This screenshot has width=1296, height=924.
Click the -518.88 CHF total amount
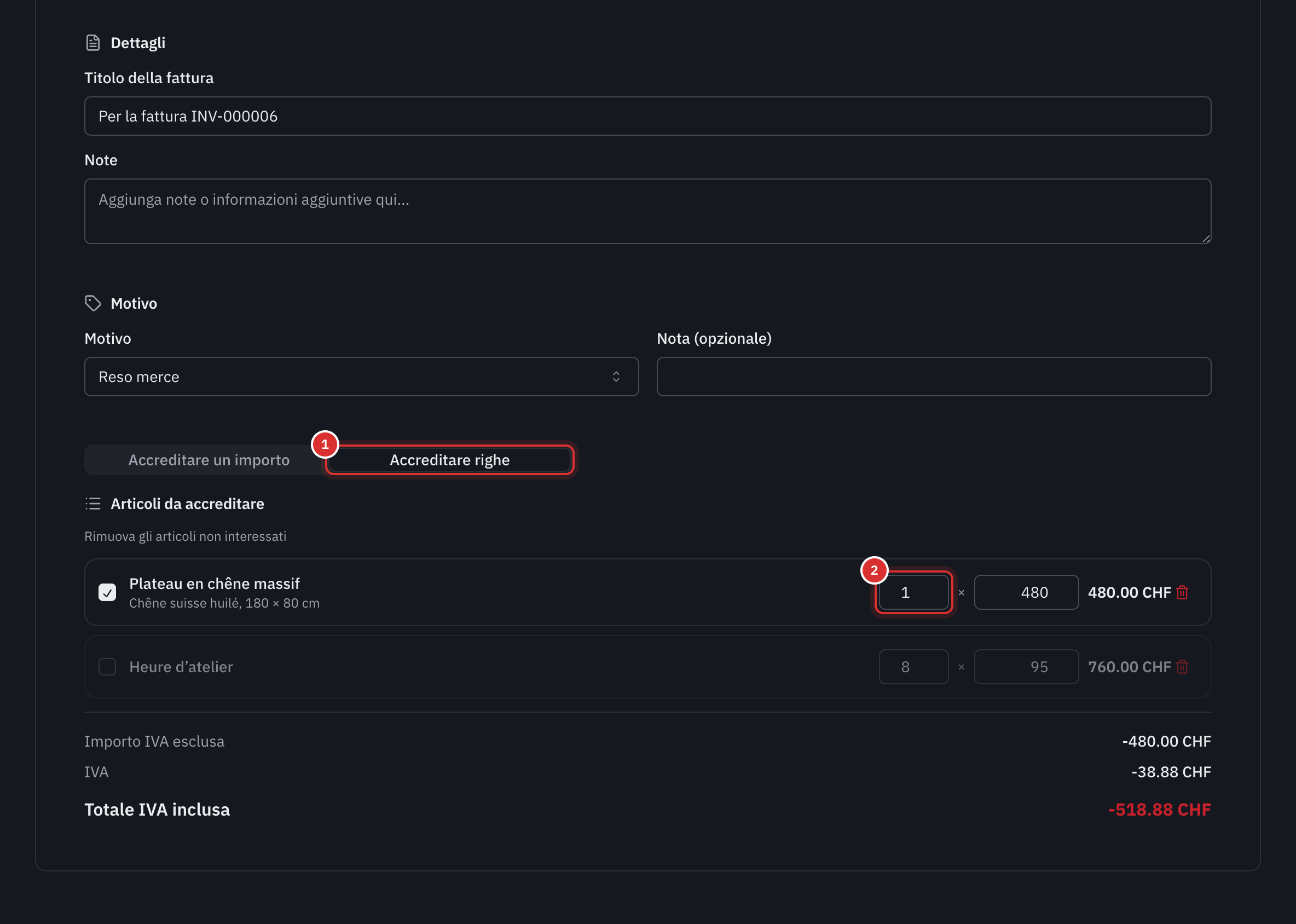pyautogui.click(x=1160, y=810)
